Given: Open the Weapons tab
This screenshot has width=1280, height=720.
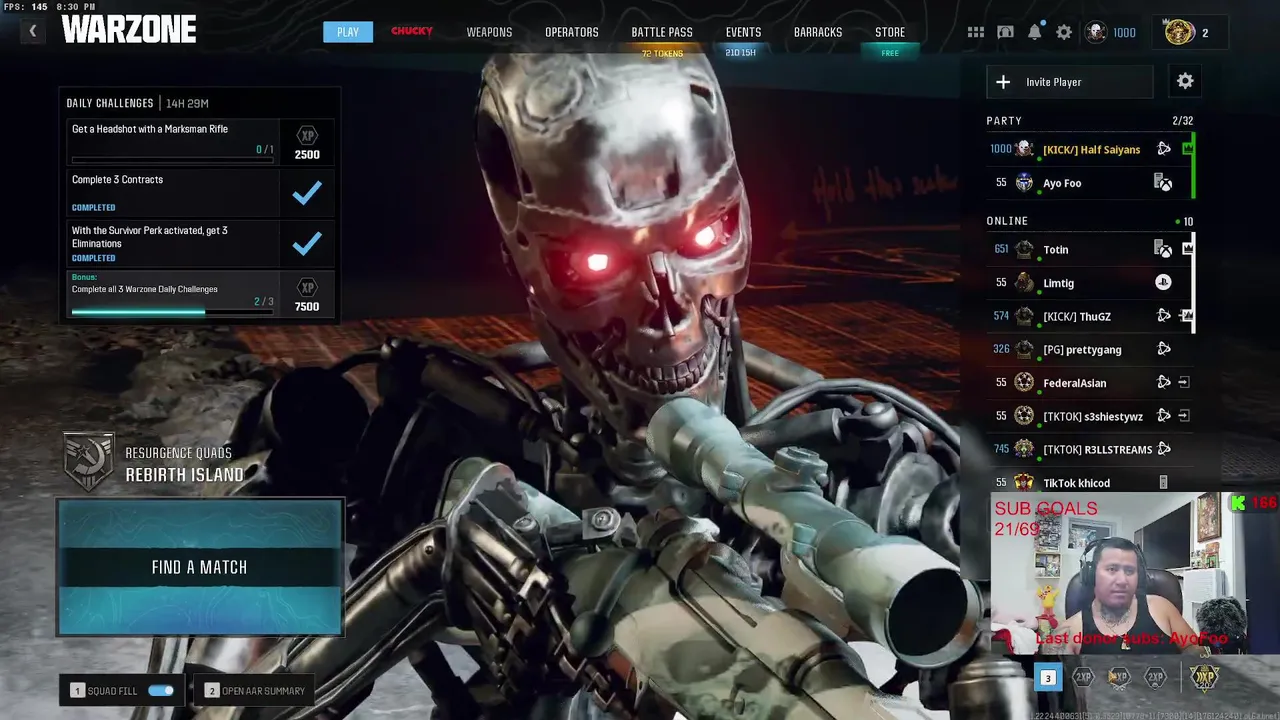Looking at the screenshot, I should click(489, 32).
